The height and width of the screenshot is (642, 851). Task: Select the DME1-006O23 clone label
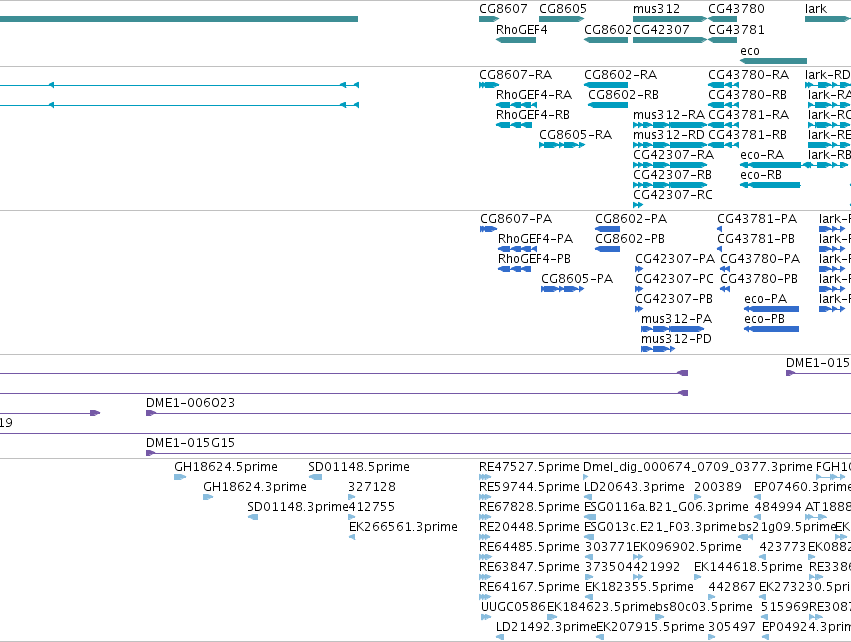click(x=190, y=403)
